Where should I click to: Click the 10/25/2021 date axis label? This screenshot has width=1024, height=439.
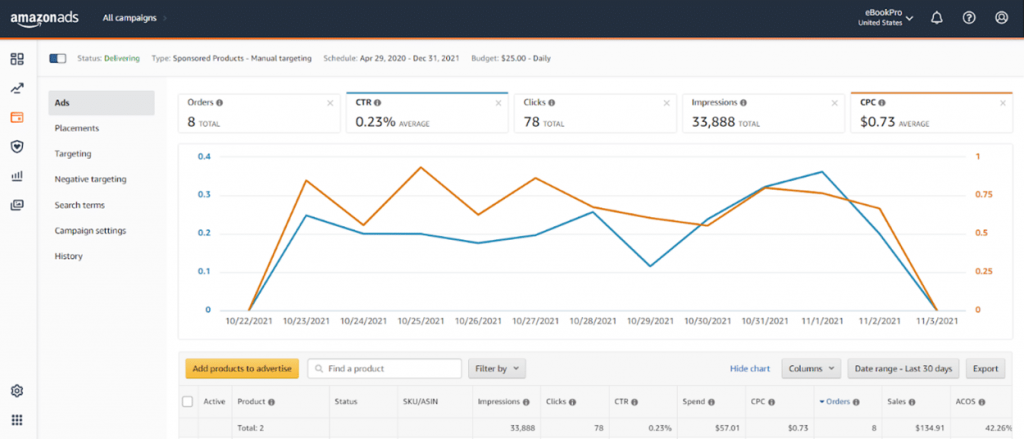(421, 321)
